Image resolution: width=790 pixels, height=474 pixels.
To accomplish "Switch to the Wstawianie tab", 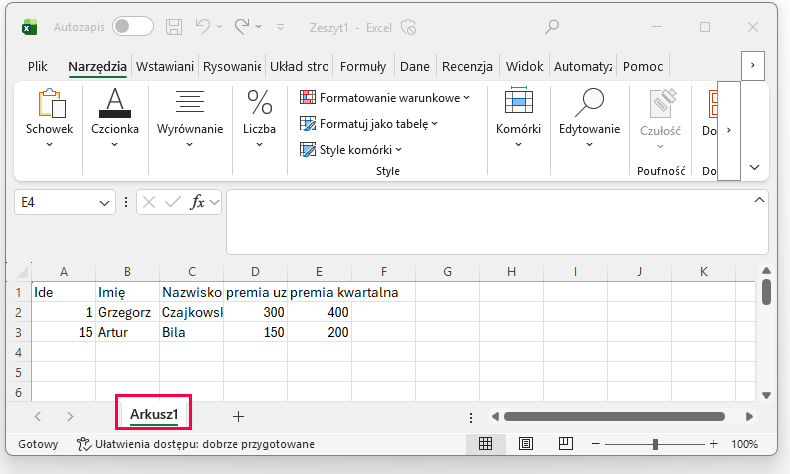I will 165,66.
